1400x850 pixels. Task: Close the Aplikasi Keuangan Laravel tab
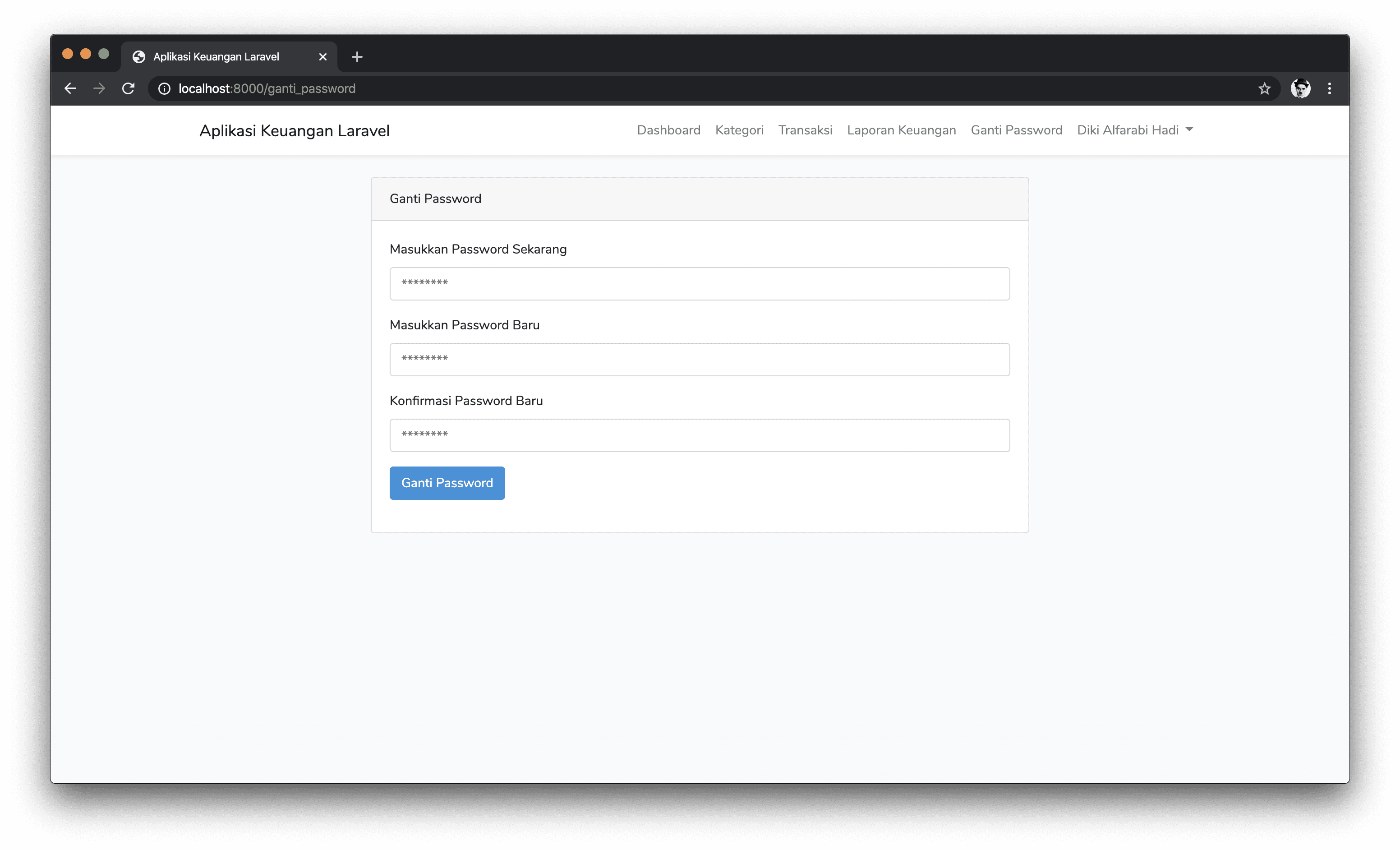[323, 57]
